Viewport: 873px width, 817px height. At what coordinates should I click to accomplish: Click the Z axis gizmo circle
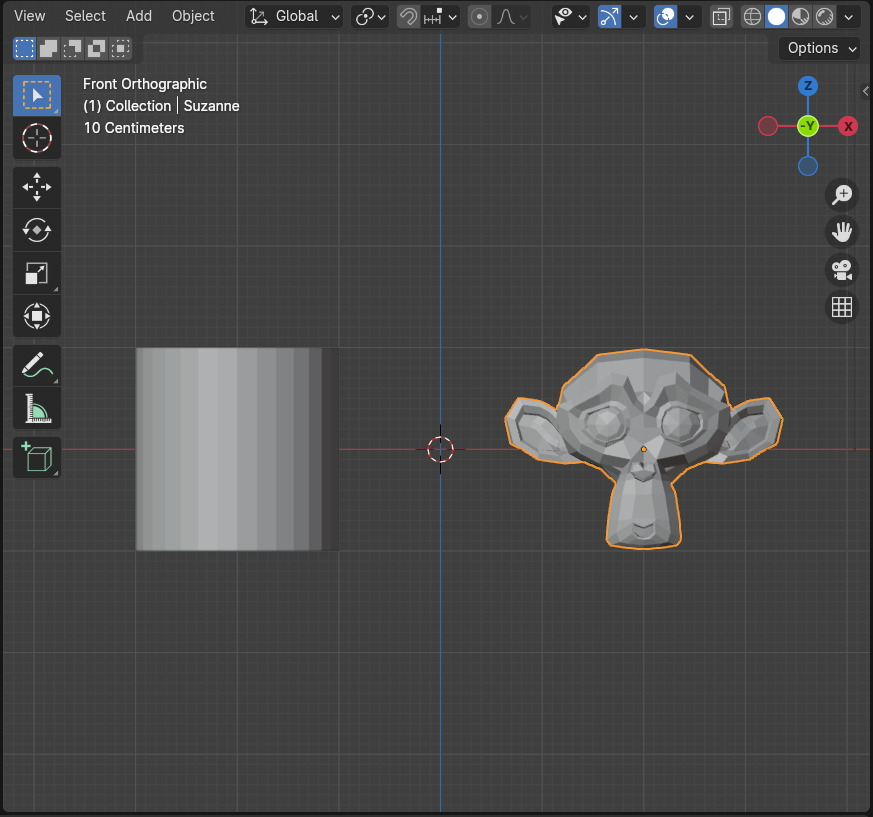(808, 86)
